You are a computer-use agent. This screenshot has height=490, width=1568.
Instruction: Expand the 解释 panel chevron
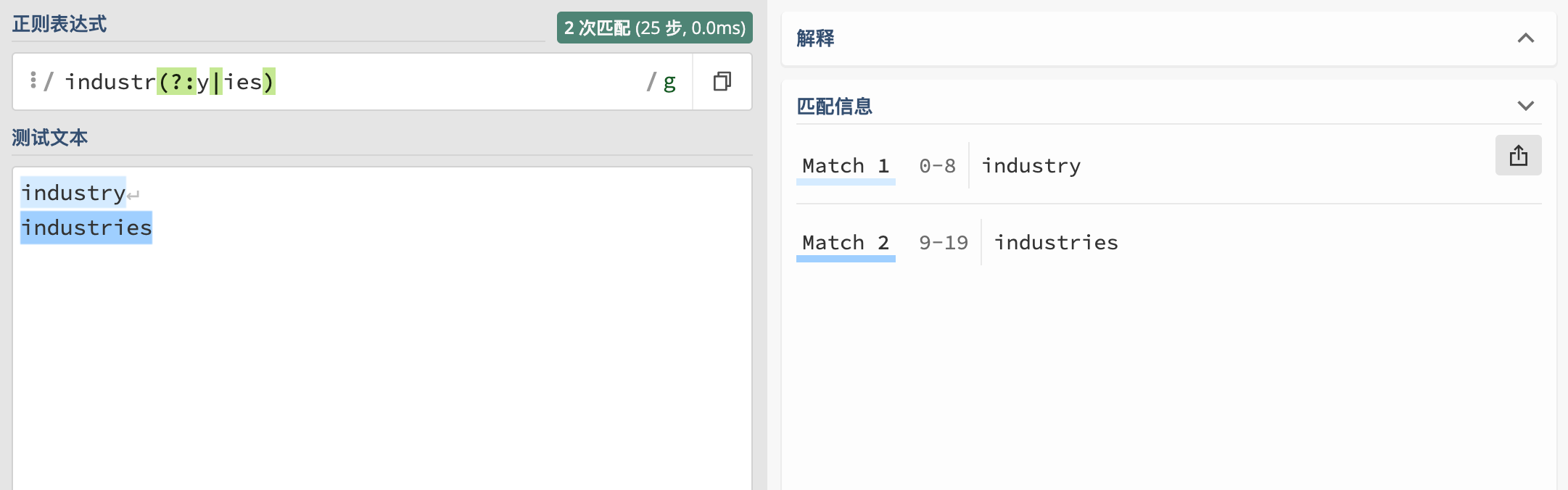coord(1526,38)
